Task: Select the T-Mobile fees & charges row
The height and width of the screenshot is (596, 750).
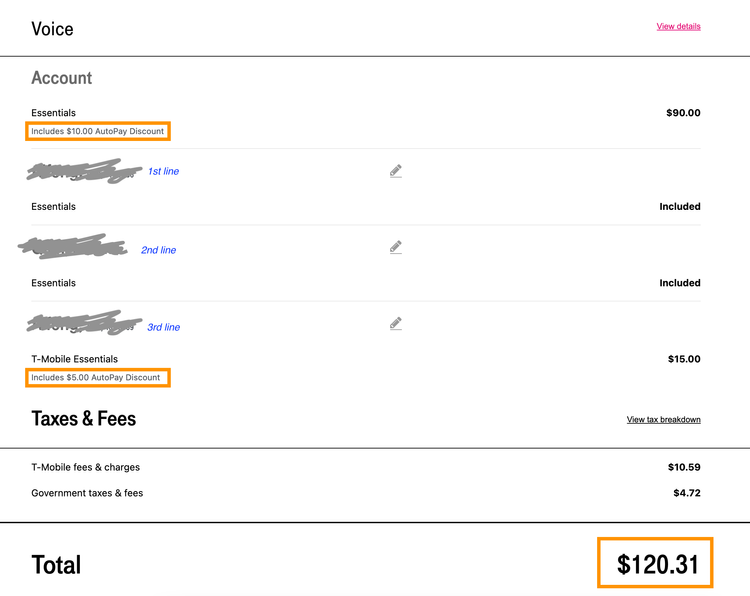Action: coord(366,467)
